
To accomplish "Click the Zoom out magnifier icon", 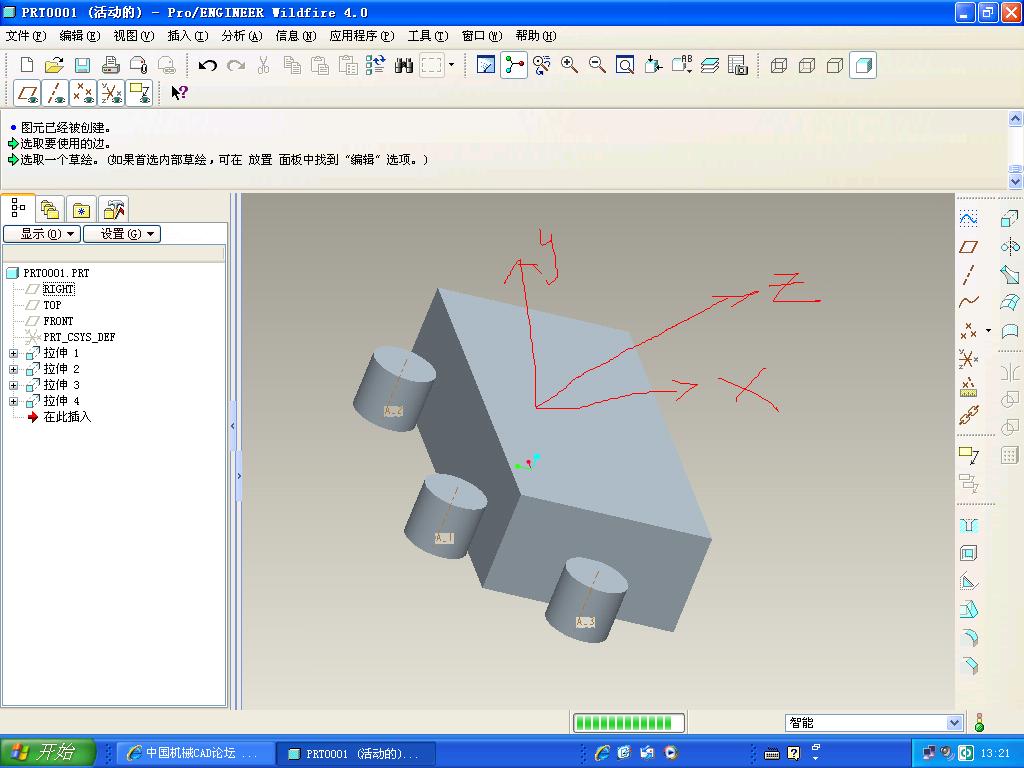I will (x=597, y=65).
